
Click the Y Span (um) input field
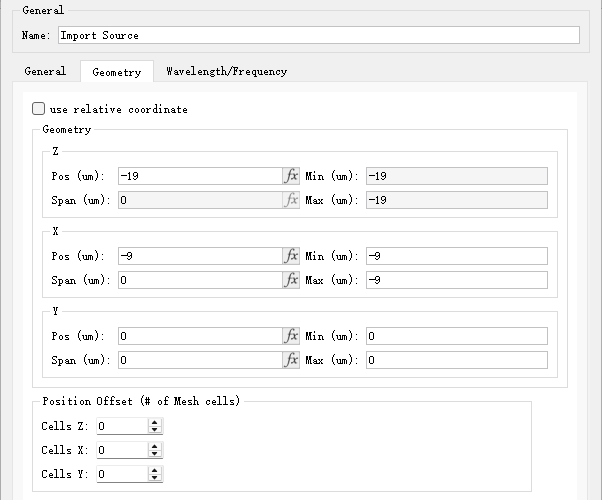point(200,360)
